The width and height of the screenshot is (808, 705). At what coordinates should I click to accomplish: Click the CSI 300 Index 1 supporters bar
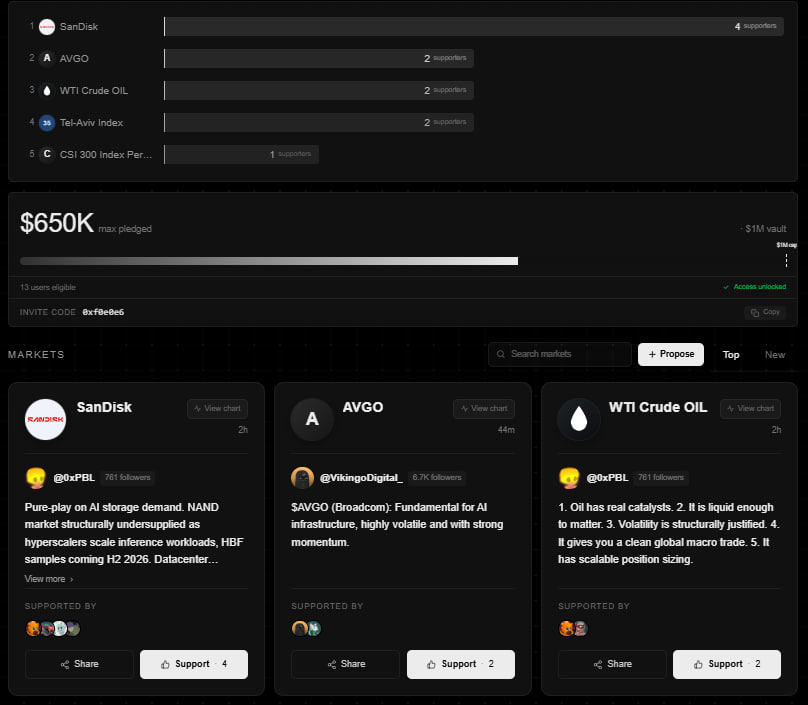click(x=241, y=154)
